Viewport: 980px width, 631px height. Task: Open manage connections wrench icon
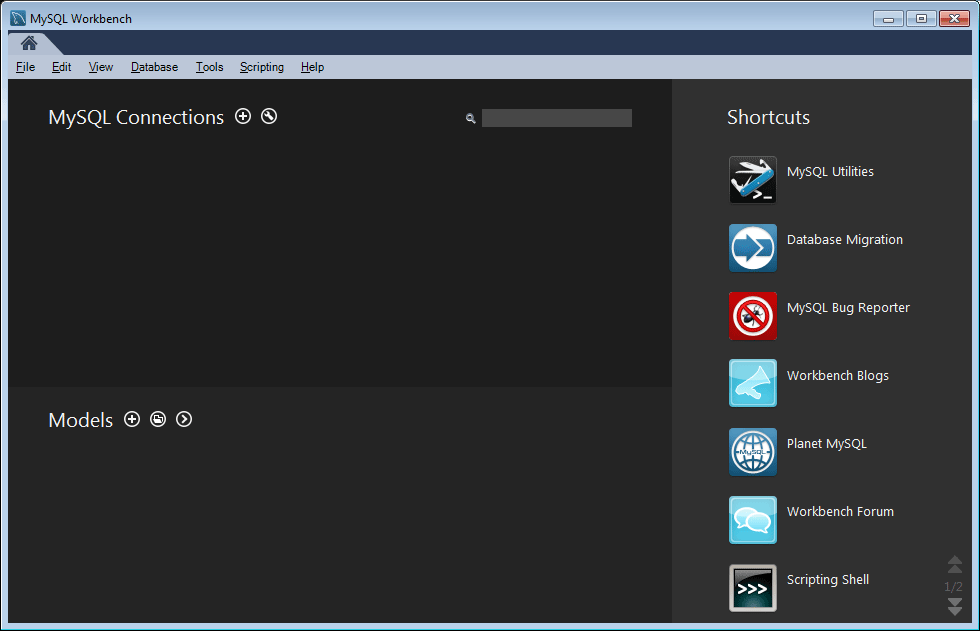[x=269, y=116]
